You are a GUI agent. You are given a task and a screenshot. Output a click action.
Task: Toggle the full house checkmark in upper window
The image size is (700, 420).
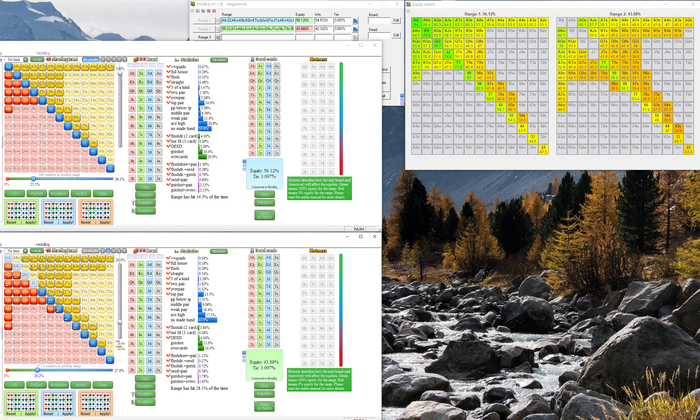pyautogui.click(x=168, y=72)
